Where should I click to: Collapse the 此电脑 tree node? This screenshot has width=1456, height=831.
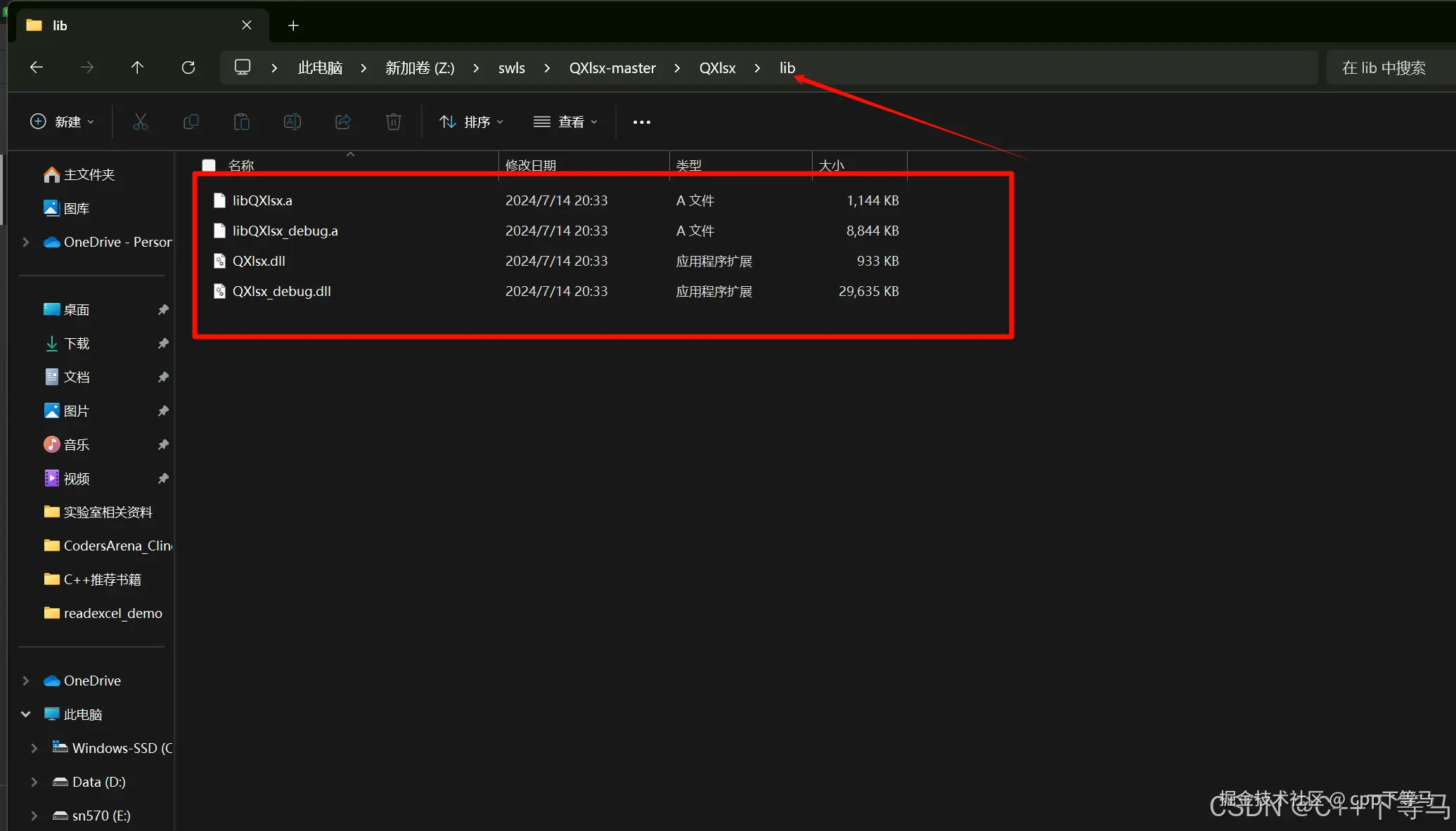tap(26, 714)
